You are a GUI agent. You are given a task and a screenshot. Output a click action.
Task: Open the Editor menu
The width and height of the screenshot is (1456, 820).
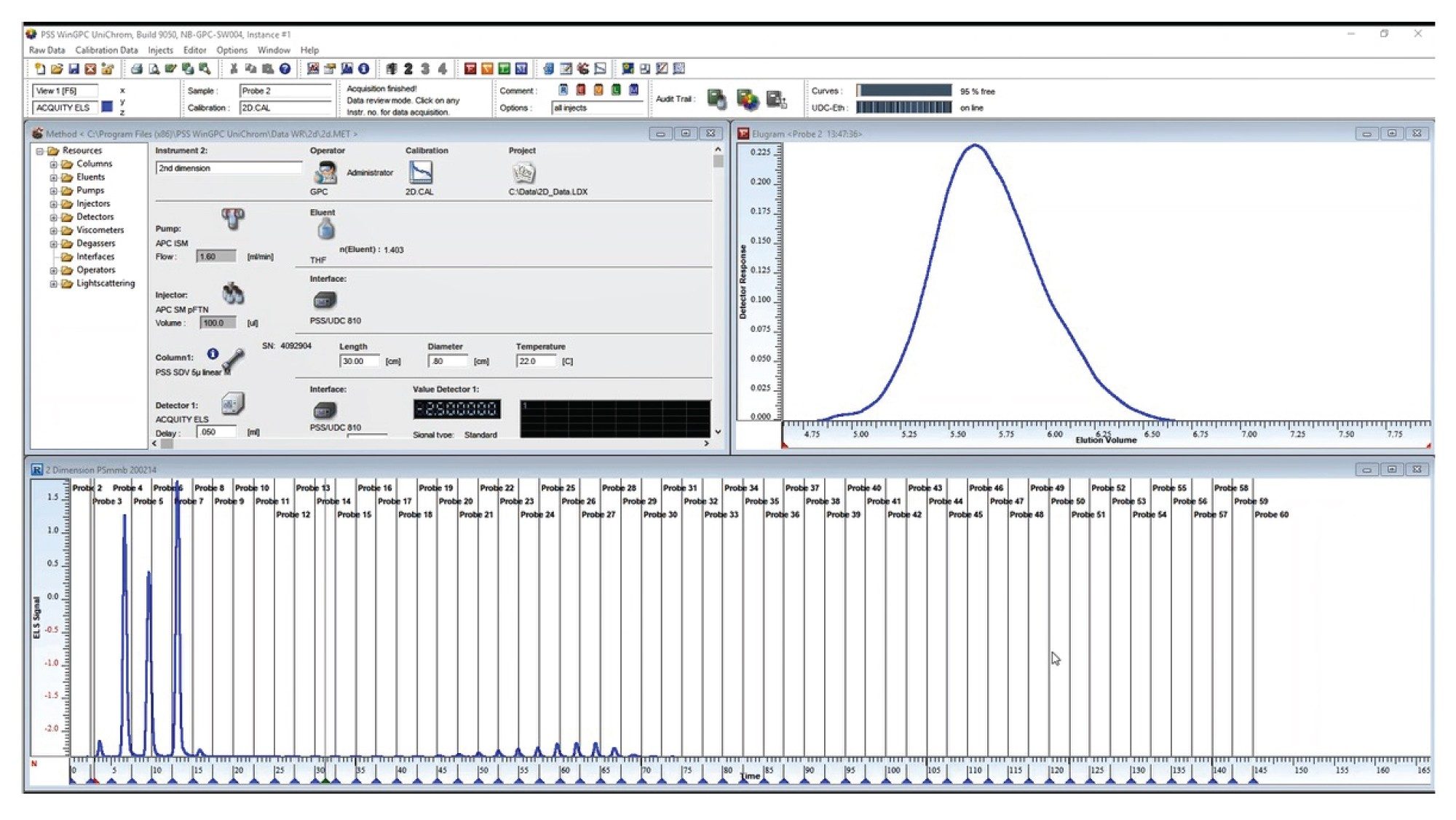[x=194, y=50]
